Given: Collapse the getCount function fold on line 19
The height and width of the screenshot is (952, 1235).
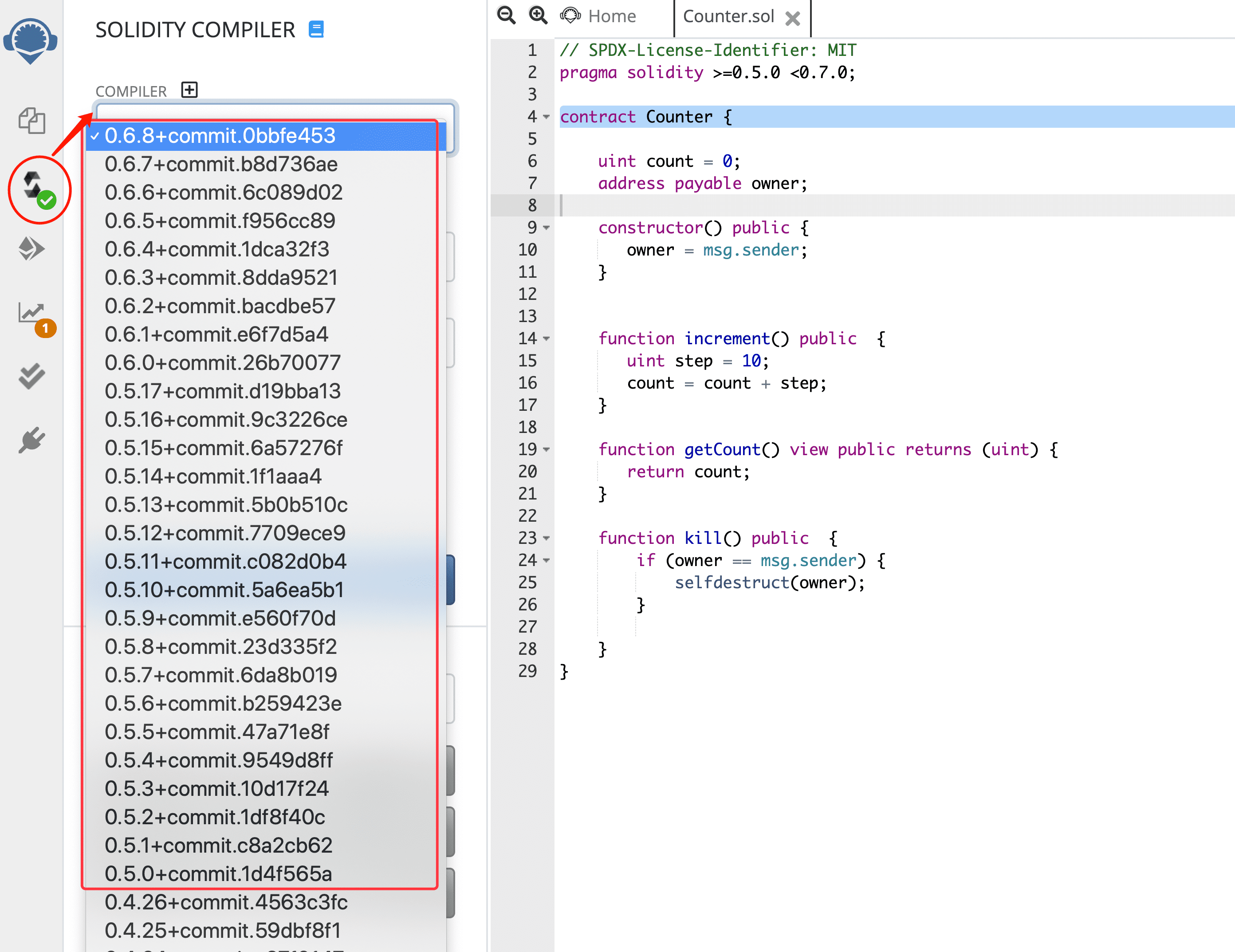Looking at the screenshot, I should tap(546, 449).
